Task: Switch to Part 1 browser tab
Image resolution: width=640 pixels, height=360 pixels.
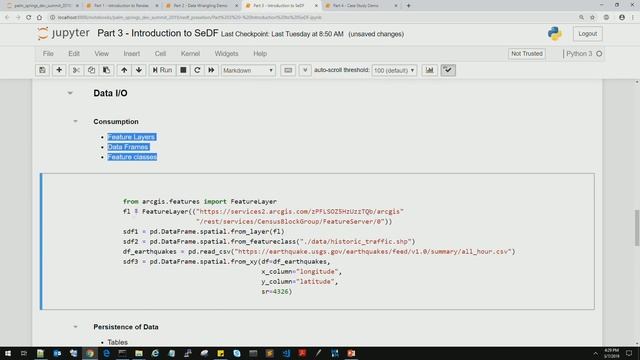Action: pos(122,6)
